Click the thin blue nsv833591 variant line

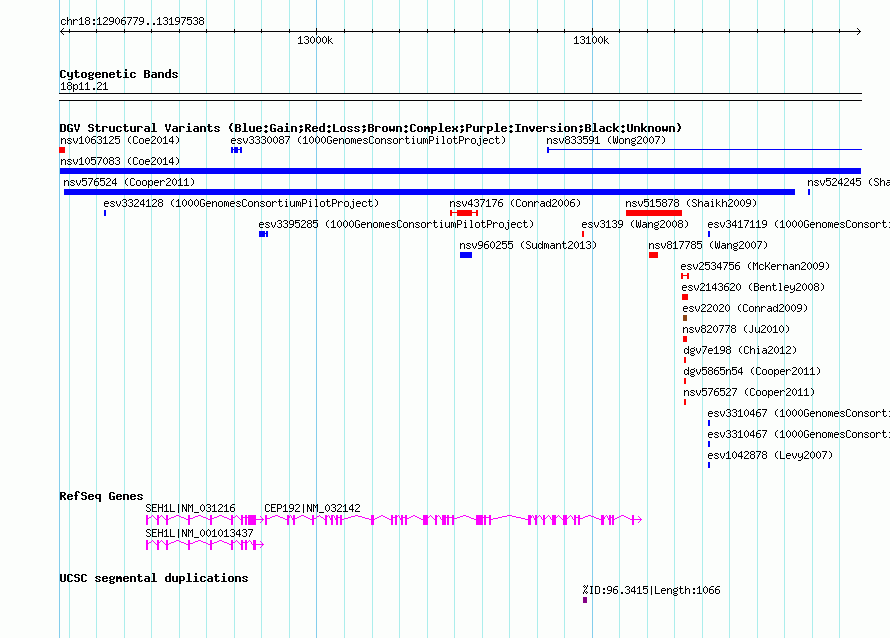[704, 150]
